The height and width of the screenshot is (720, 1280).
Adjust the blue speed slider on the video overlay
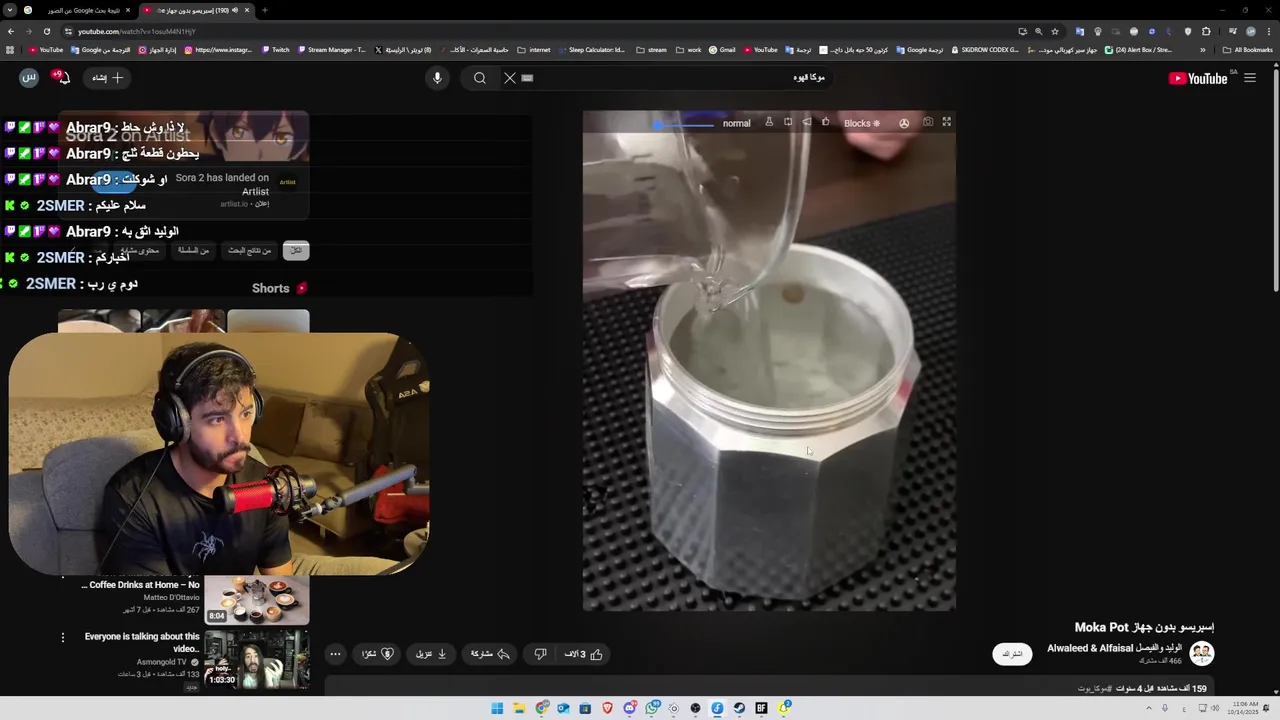pos(685,124)
